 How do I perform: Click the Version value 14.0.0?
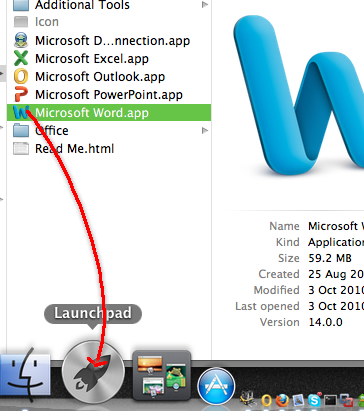[325, 322]
